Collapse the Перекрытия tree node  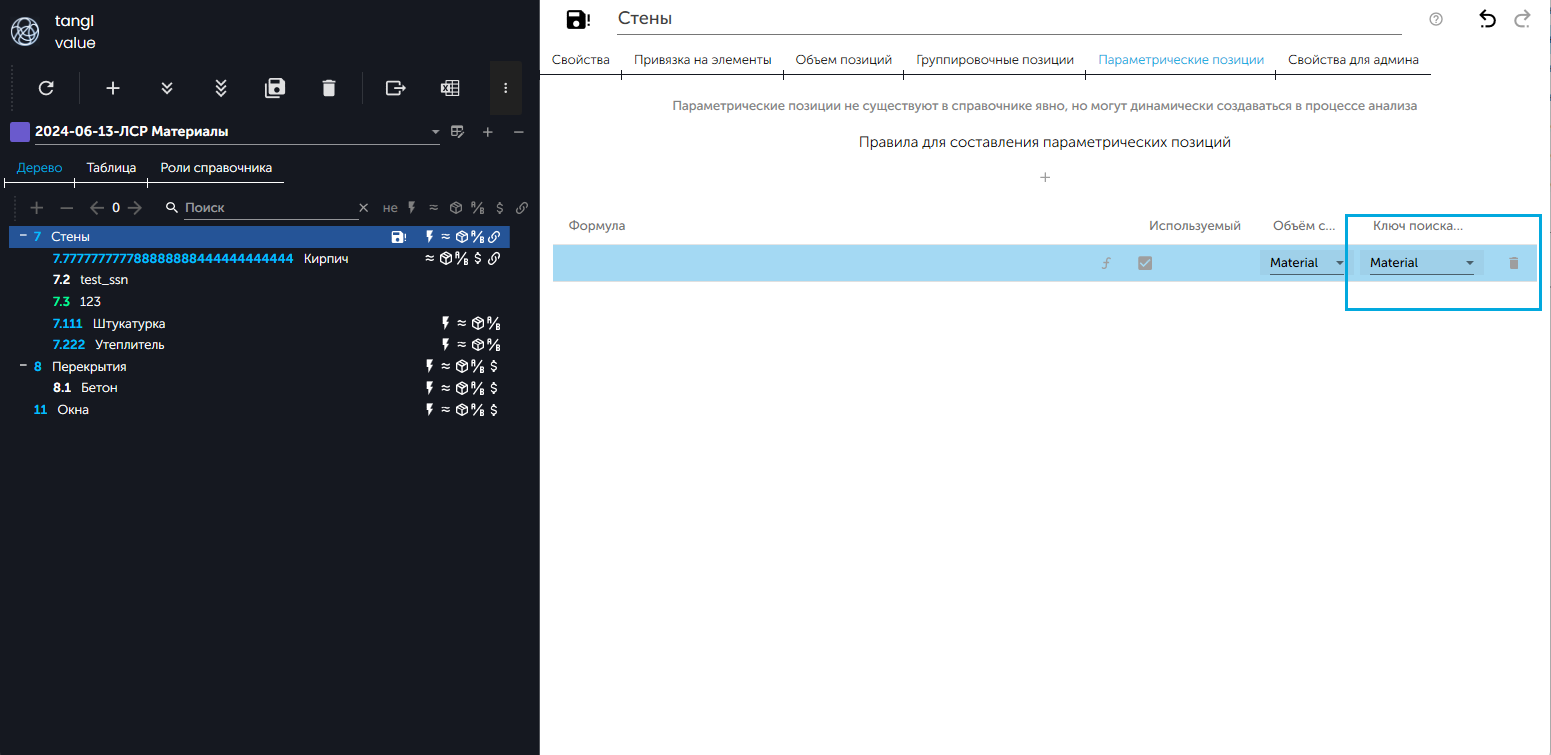[x=22, y=366]
